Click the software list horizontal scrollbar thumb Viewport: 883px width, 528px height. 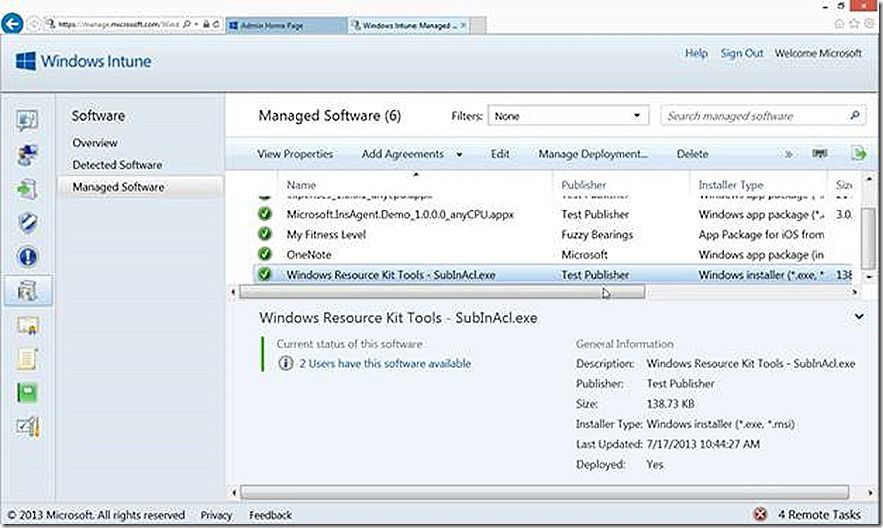[442, 292]
